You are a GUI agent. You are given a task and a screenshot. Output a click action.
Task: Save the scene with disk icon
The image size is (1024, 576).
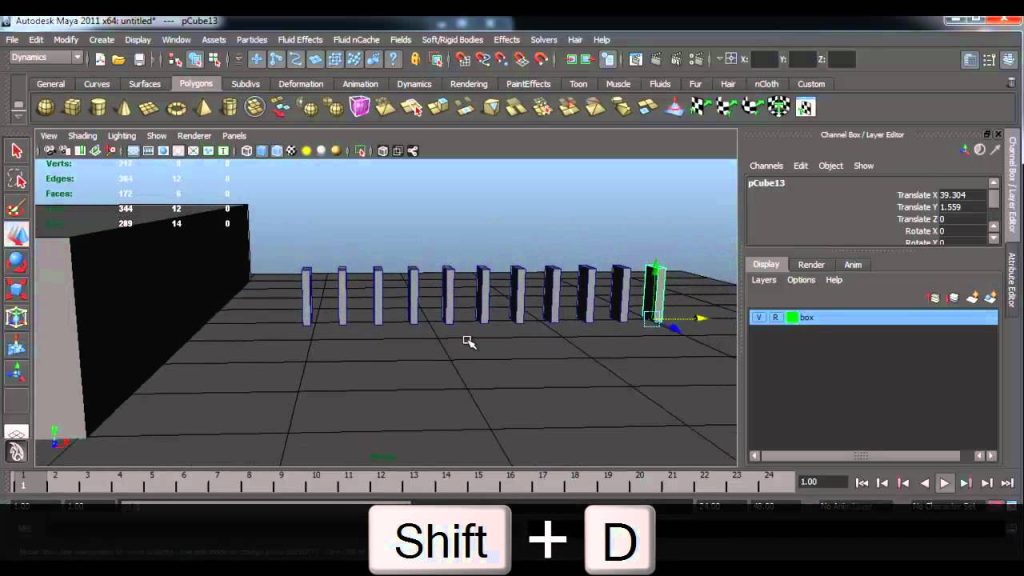coord(139,59)
